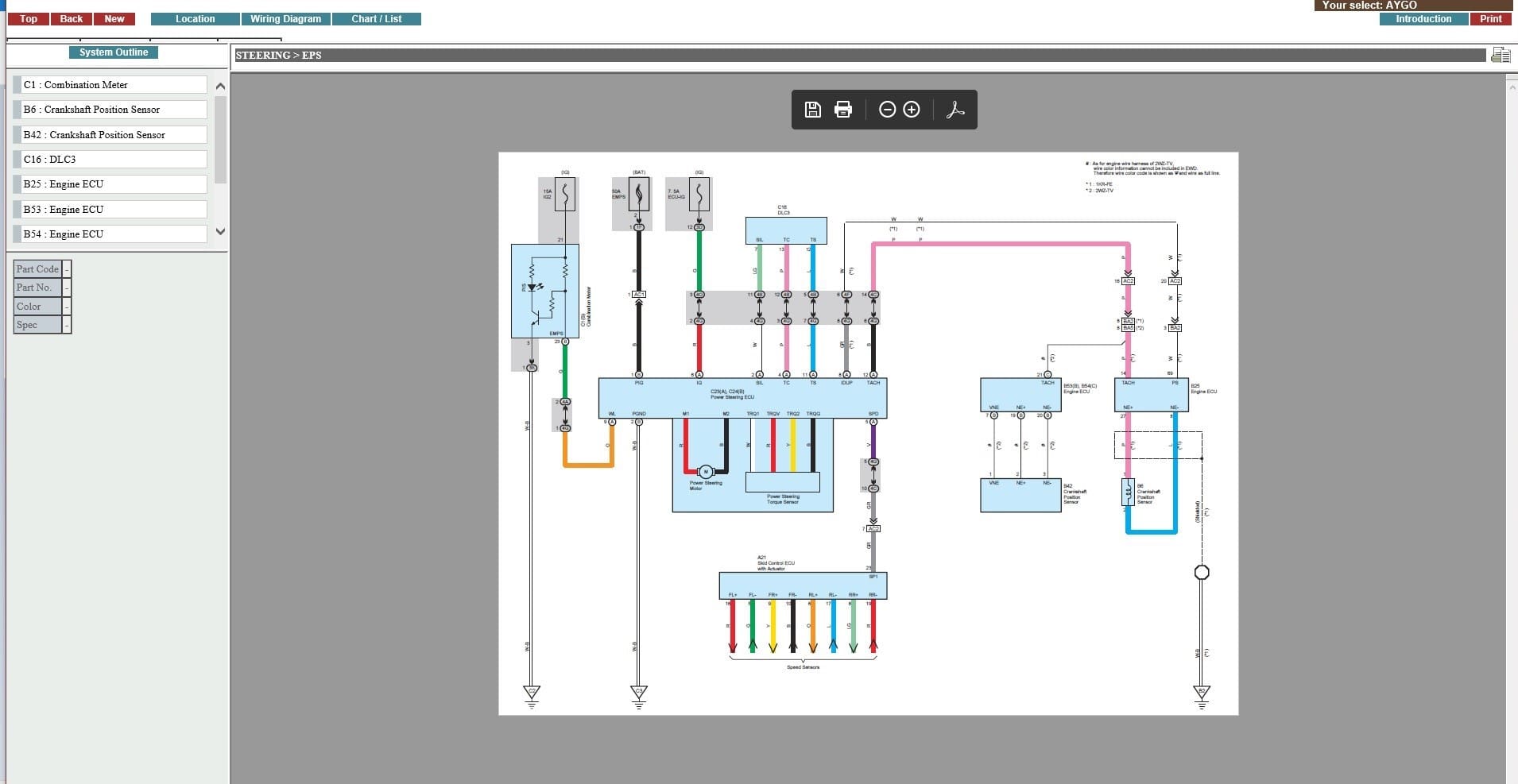The image size is (1518, 784).
Task: Select C16 : DLC3 from the component list
Action: tap(111, 160)
